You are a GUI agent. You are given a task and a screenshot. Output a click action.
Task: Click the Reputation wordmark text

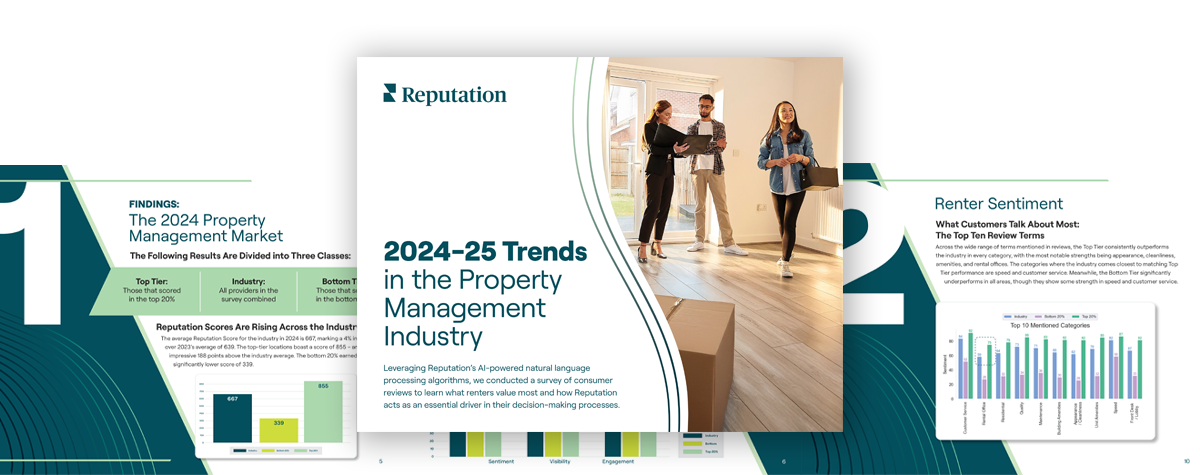coord(453,95)
